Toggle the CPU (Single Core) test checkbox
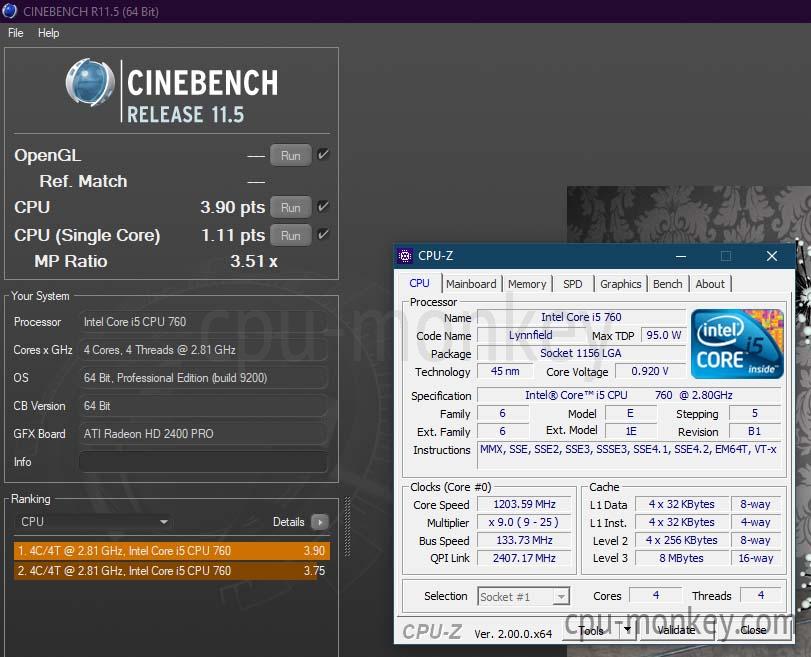 click(x=323, y=235)
